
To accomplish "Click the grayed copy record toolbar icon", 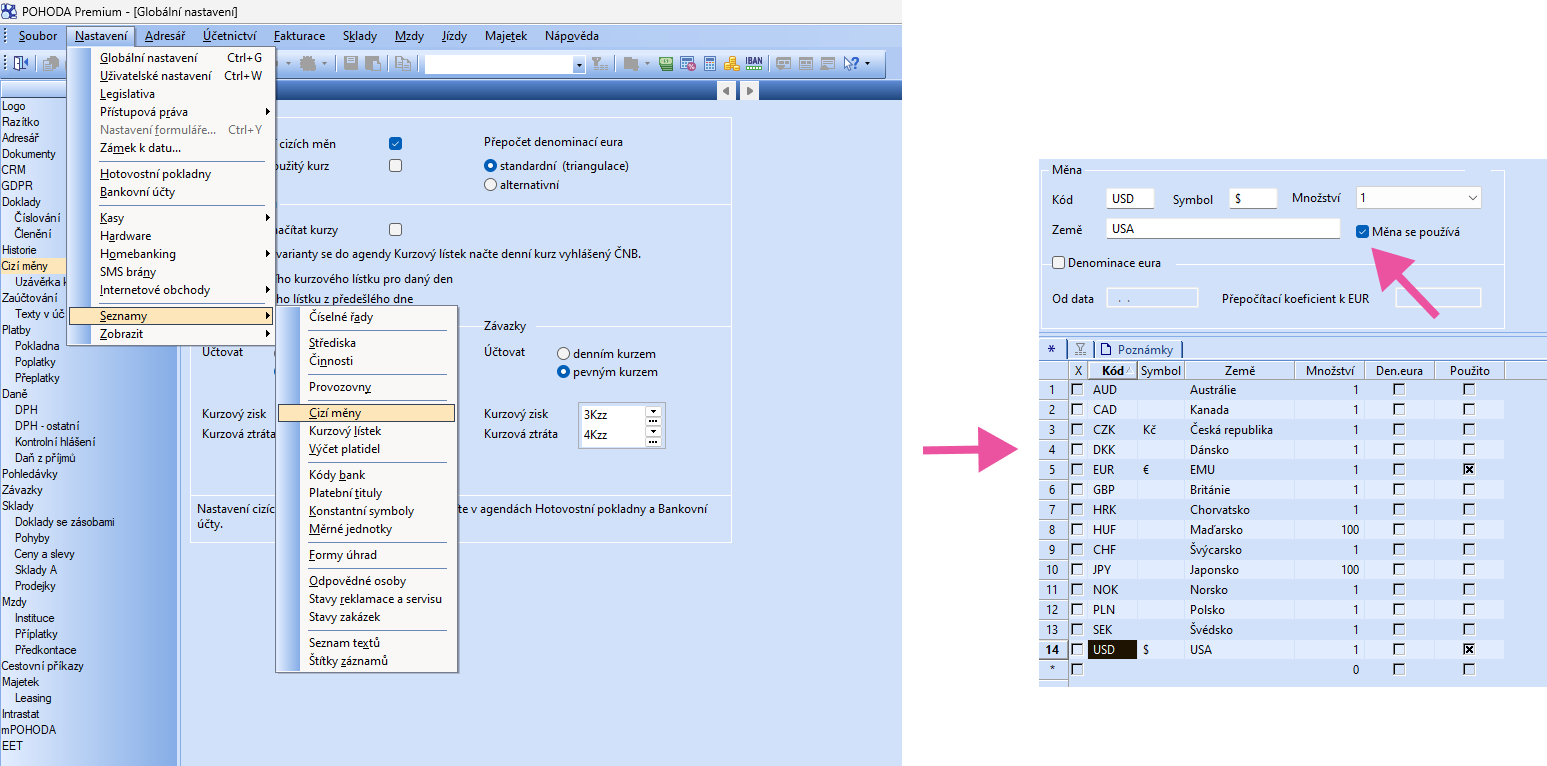I will click(403, 63).
